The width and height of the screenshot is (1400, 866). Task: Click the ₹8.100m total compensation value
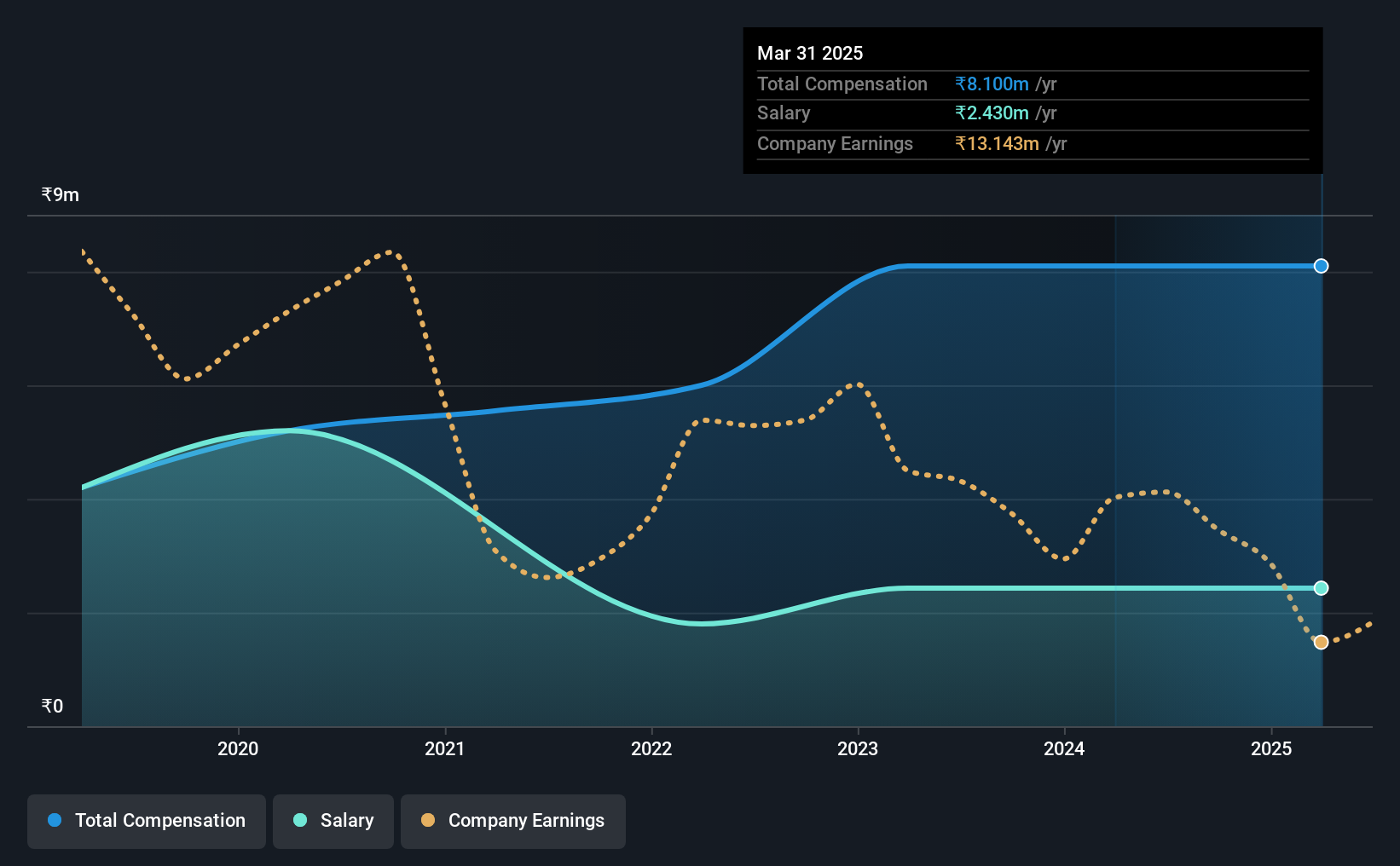pyautogui.click(x=992, y=84)
